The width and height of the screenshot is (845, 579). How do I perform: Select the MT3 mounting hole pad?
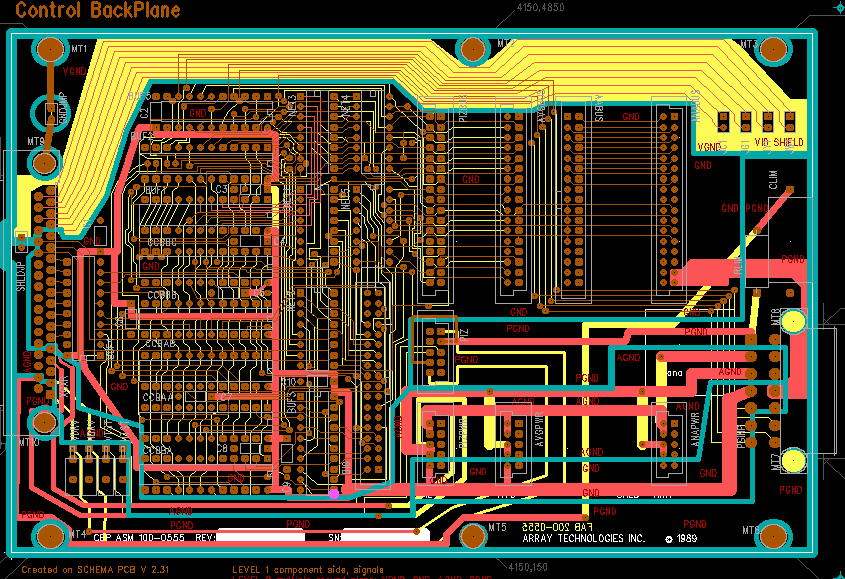(773, 49)
